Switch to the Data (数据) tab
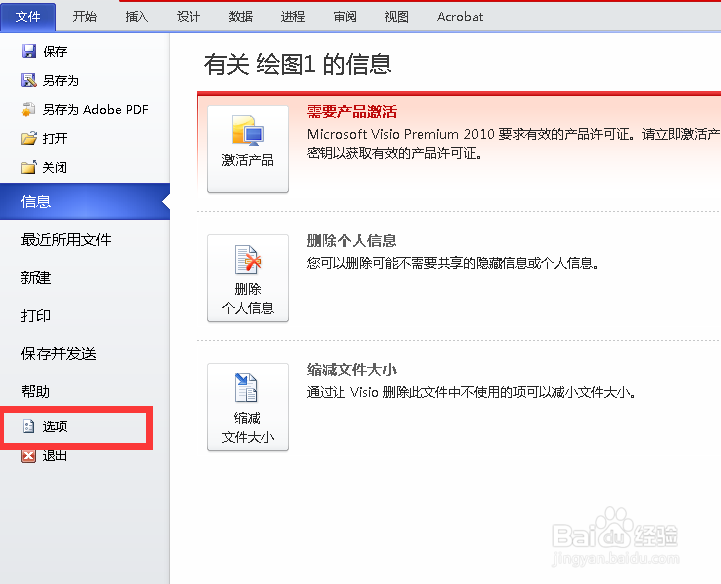Image resolution: width=721 pixels, height=584 pixels. click(x=240, y=17)
